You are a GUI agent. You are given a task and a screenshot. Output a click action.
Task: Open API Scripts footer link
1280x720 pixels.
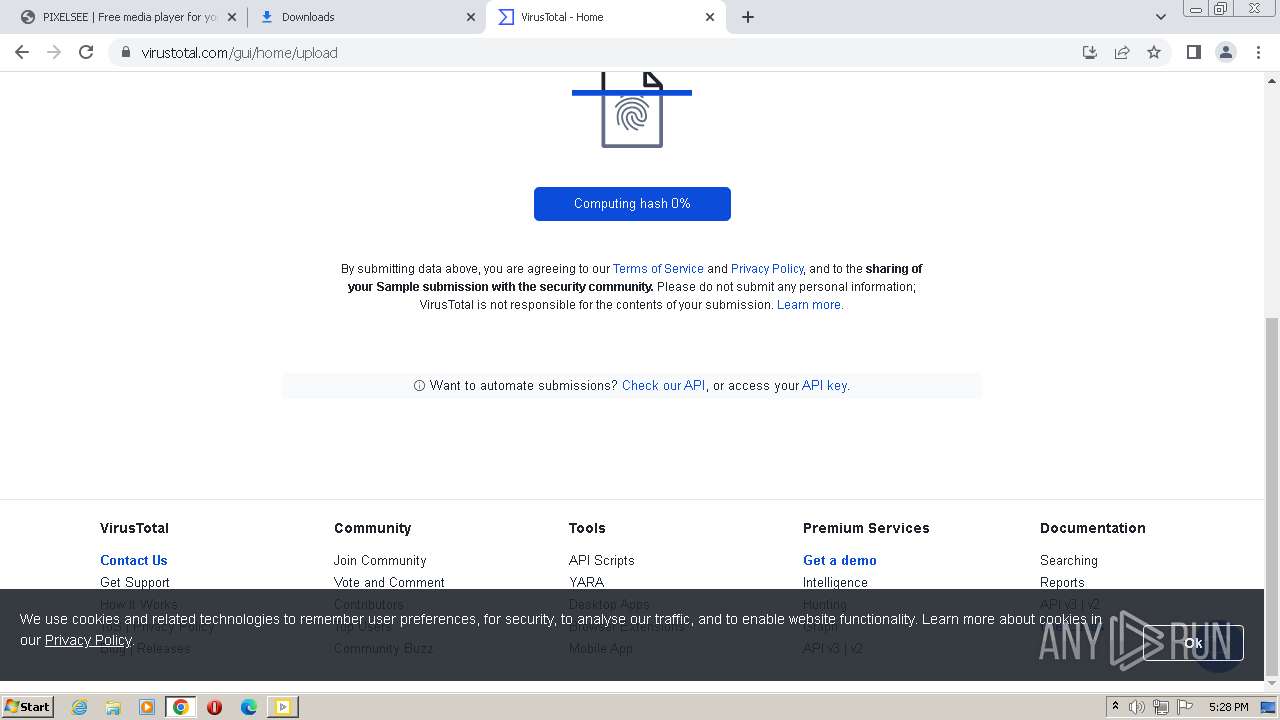(602, 561)
